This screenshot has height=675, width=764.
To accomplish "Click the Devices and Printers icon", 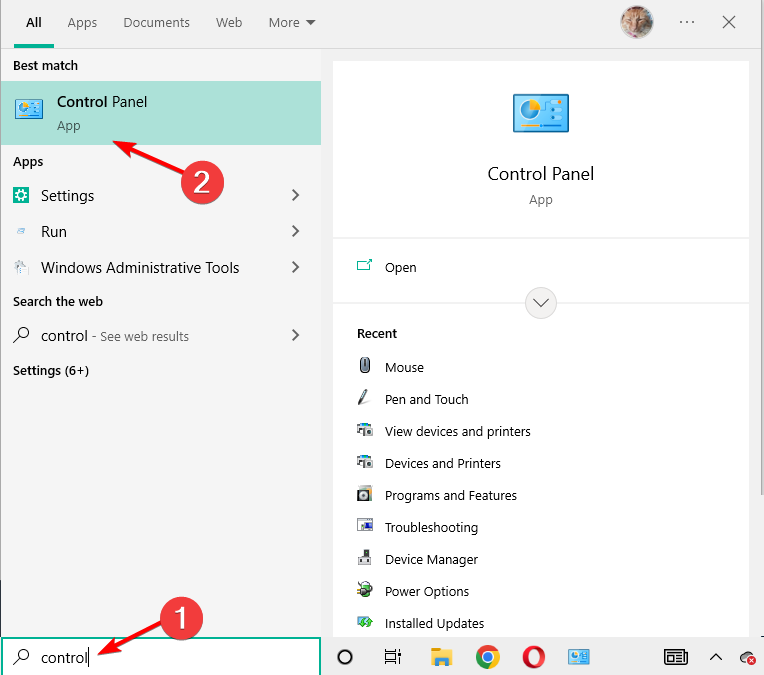I will pyautogui.click(x=365, y=462).
